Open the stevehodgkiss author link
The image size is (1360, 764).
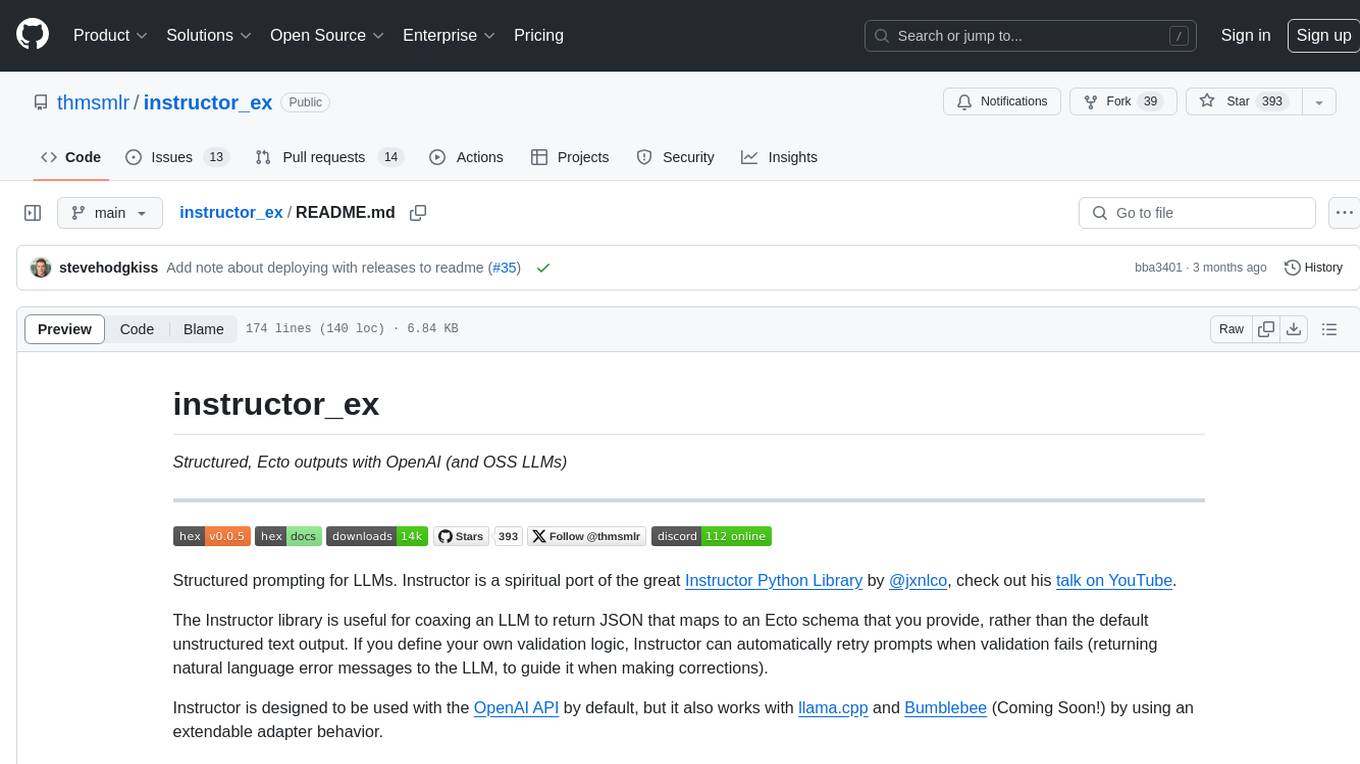click(108, 268)
